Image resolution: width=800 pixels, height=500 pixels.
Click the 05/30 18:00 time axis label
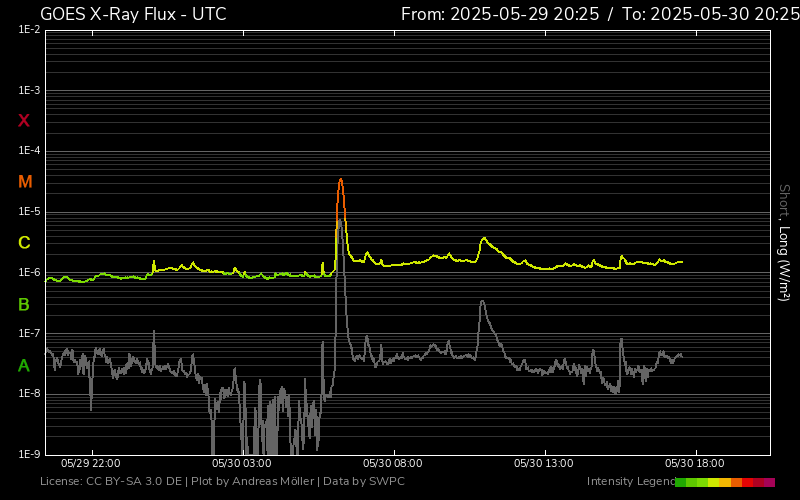click(695, 464)
